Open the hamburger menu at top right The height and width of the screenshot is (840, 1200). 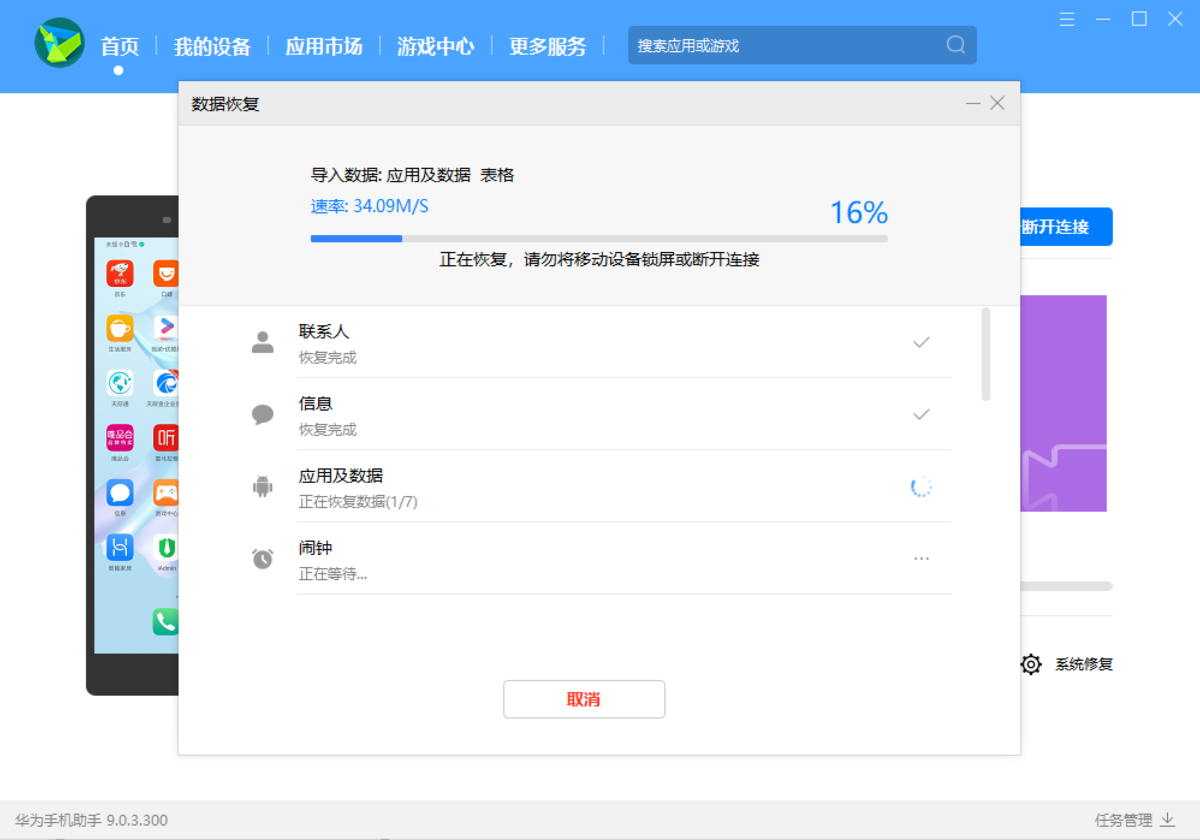[1066, 18]
